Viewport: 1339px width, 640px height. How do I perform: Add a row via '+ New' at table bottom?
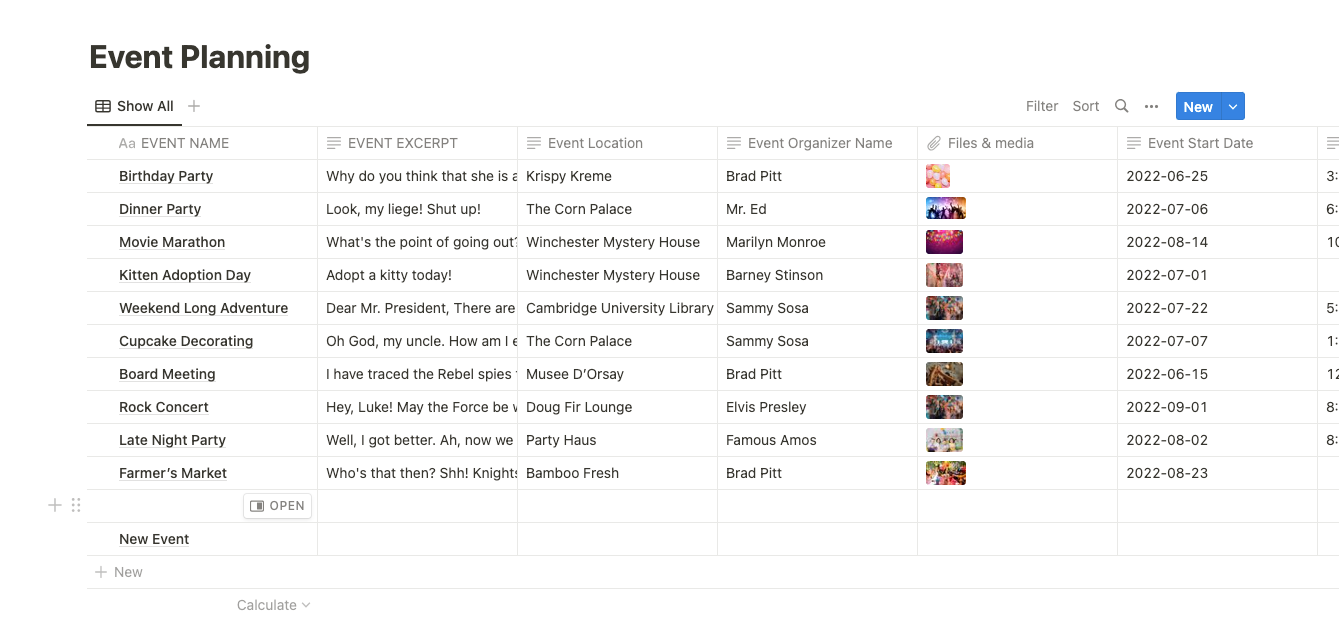point(119,572)
